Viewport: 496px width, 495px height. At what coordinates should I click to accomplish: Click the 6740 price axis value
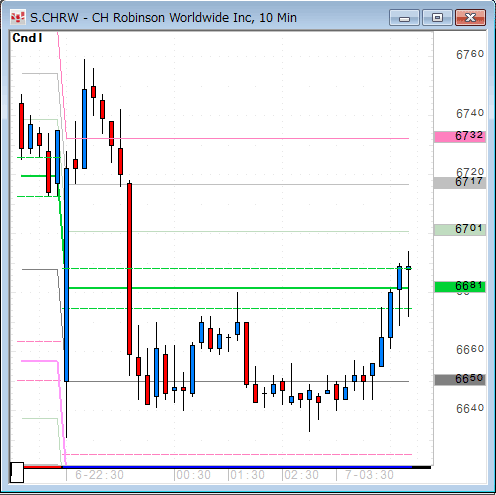click(x=470, y=114)
